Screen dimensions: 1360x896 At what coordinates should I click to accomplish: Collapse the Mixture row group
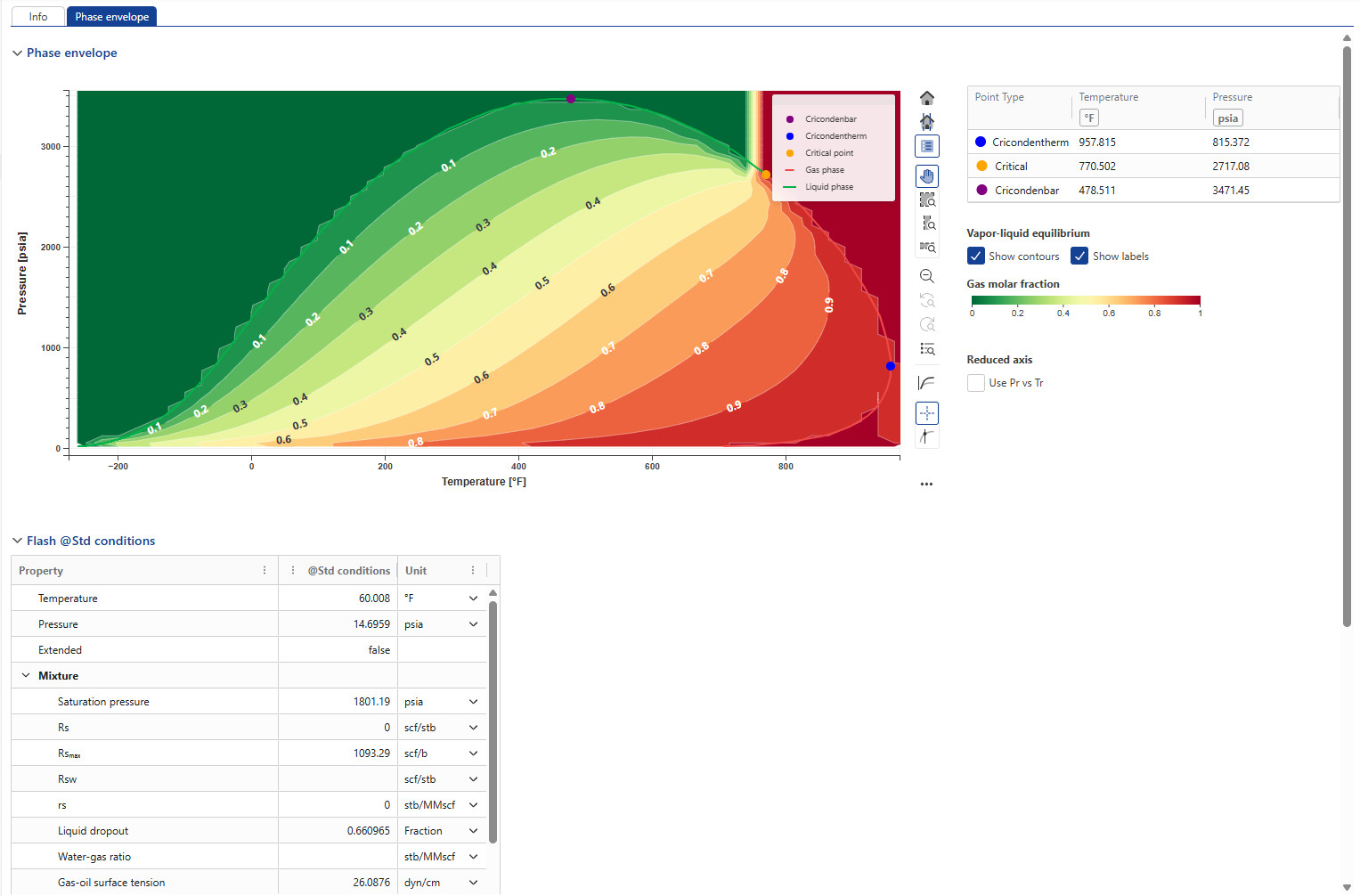pyautogui.click(x=26, y=676)
